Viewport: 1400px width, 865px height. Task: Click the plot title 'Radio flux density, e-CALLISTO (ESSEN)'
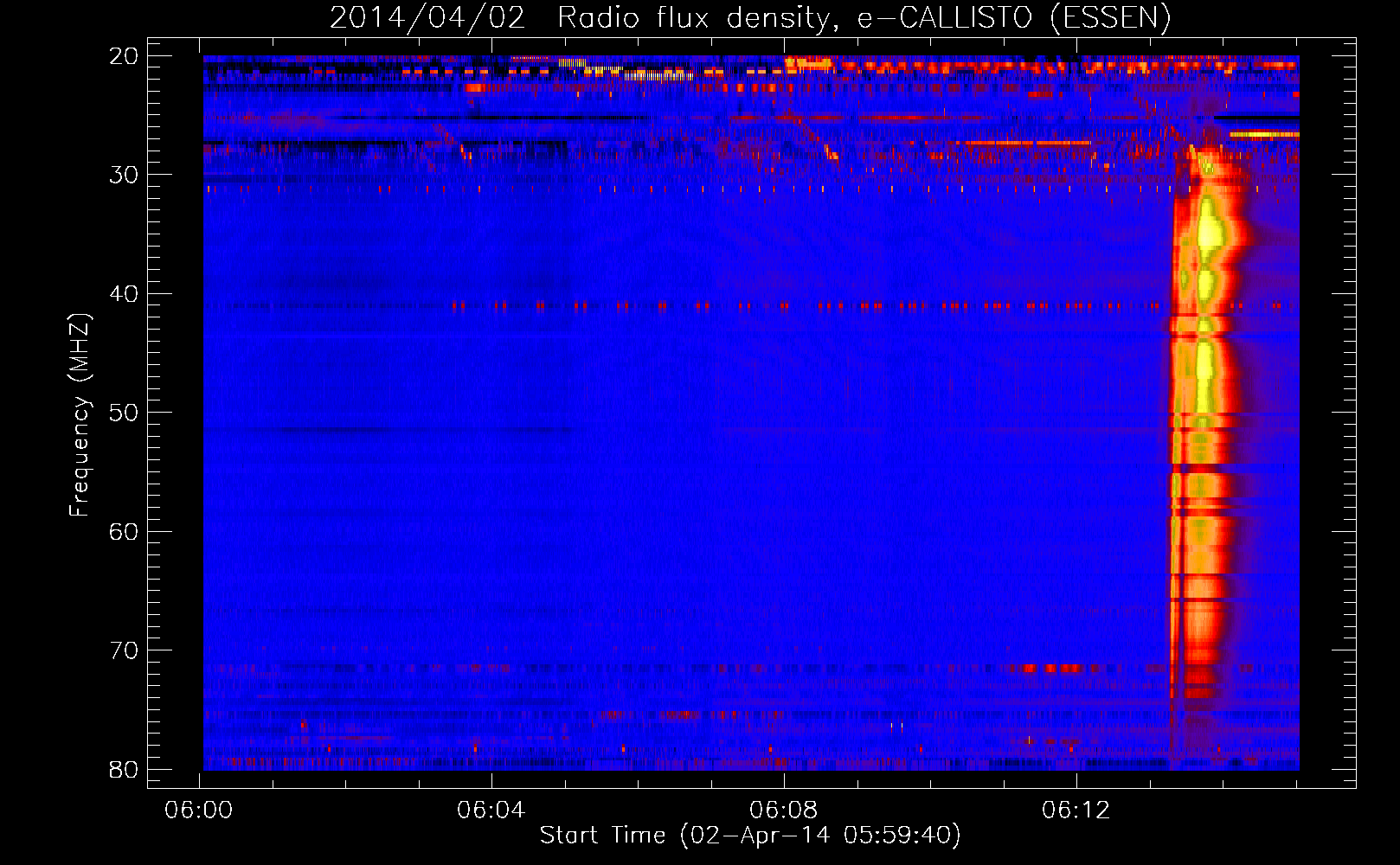(x=864, y=18)
